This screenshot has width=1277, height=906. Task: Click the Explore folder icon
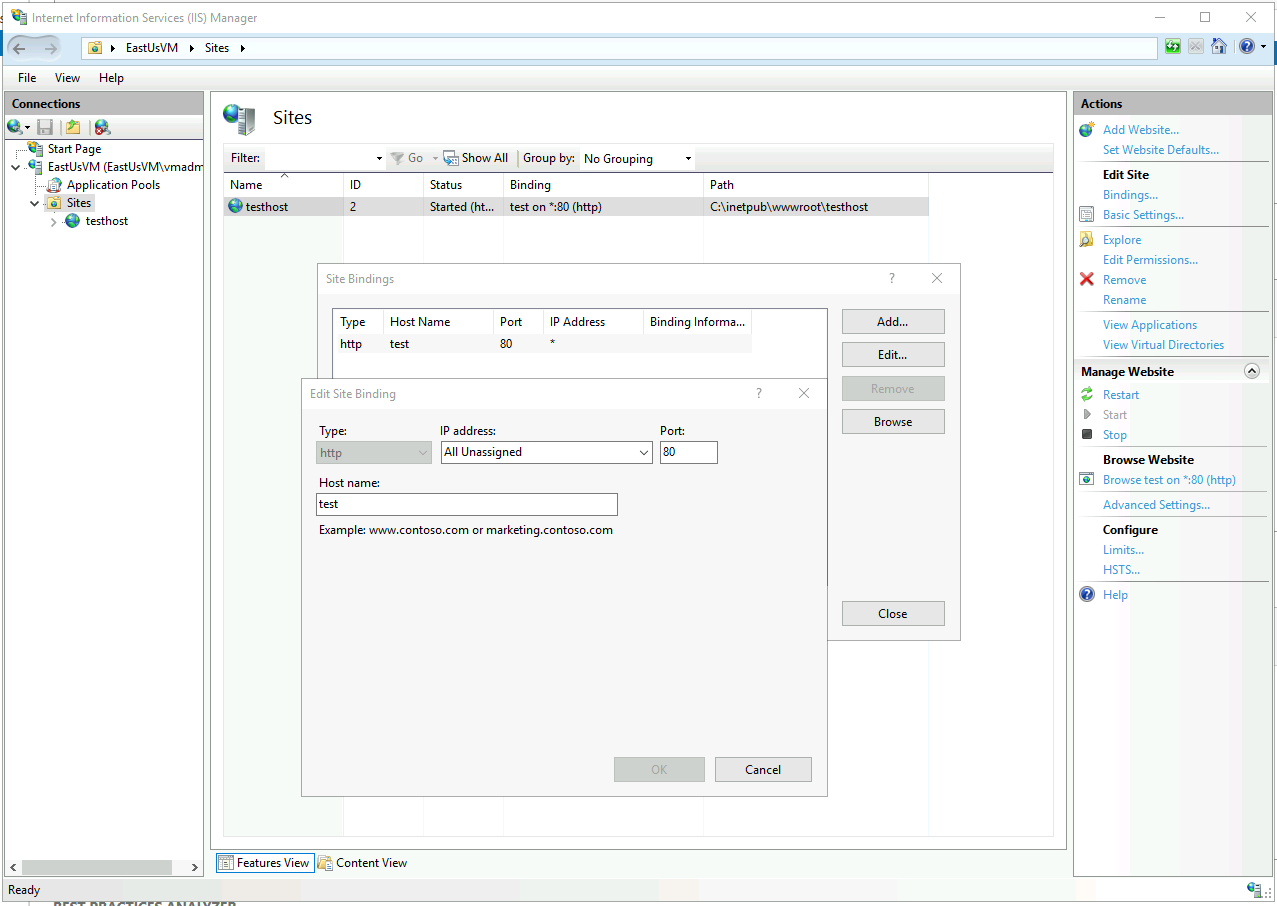tap(1087, 240)
